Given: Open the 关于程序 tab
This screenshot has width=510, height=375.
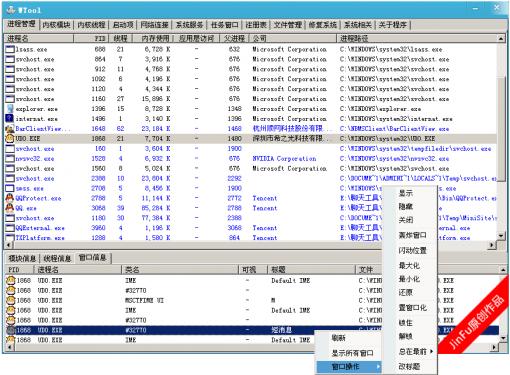Looking at the screenshot, I should (x=393, y=25).
